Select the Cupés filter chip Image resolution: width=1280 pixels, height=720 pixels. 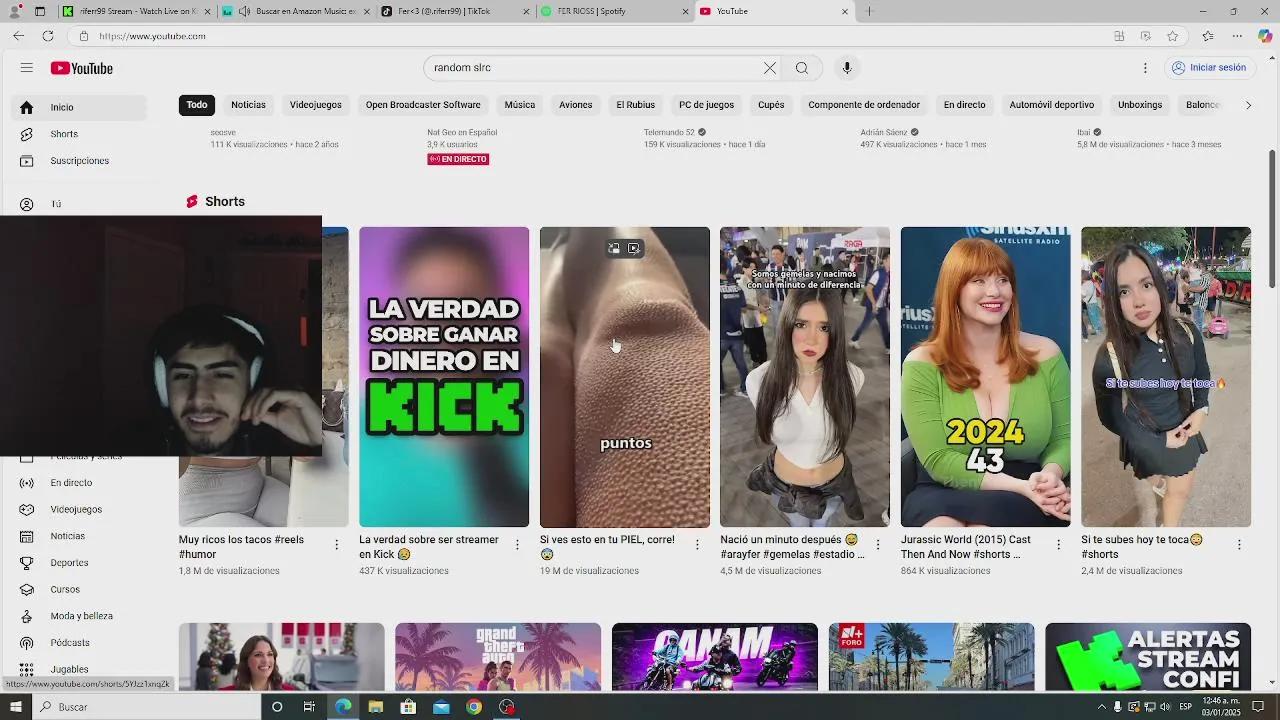pos(771,105)
